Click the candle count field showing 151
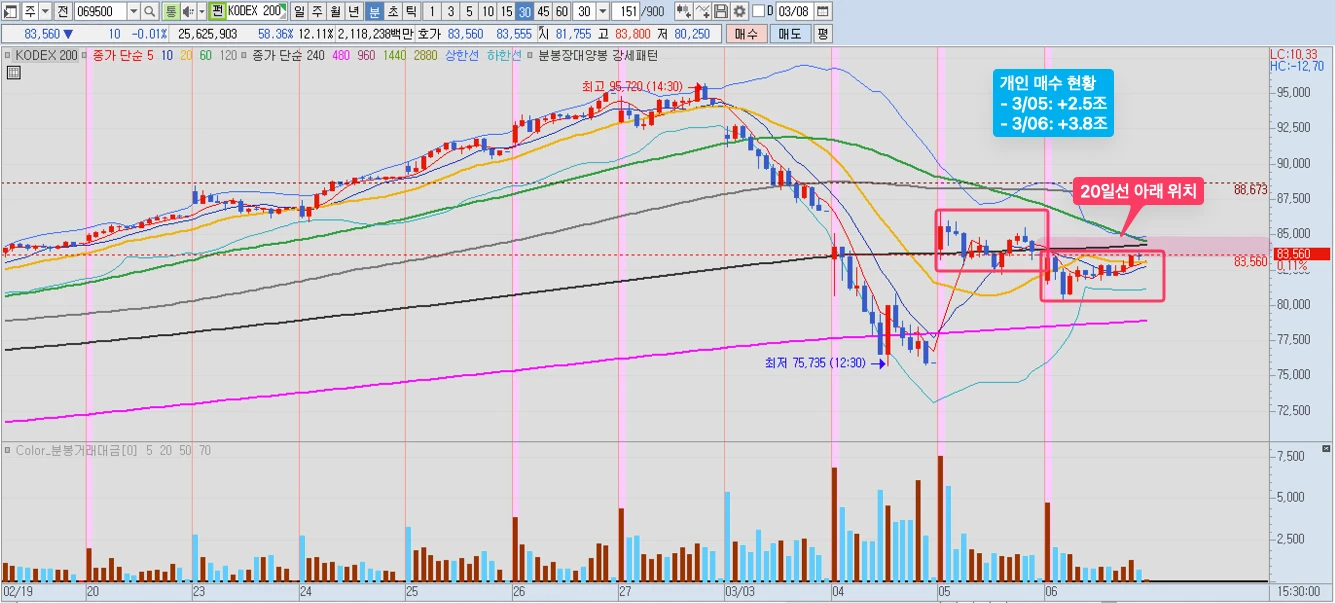This screenshot has height=603, width=1335. tap(626, 11)
